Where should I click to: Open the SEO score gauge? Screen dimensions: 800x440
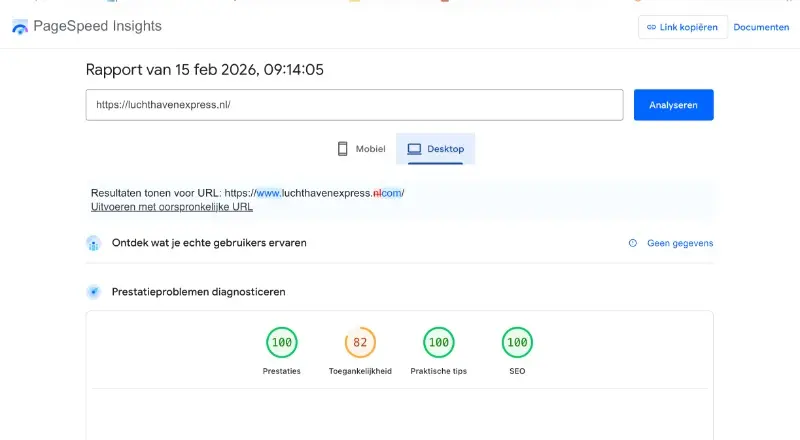tap(517, 342)
